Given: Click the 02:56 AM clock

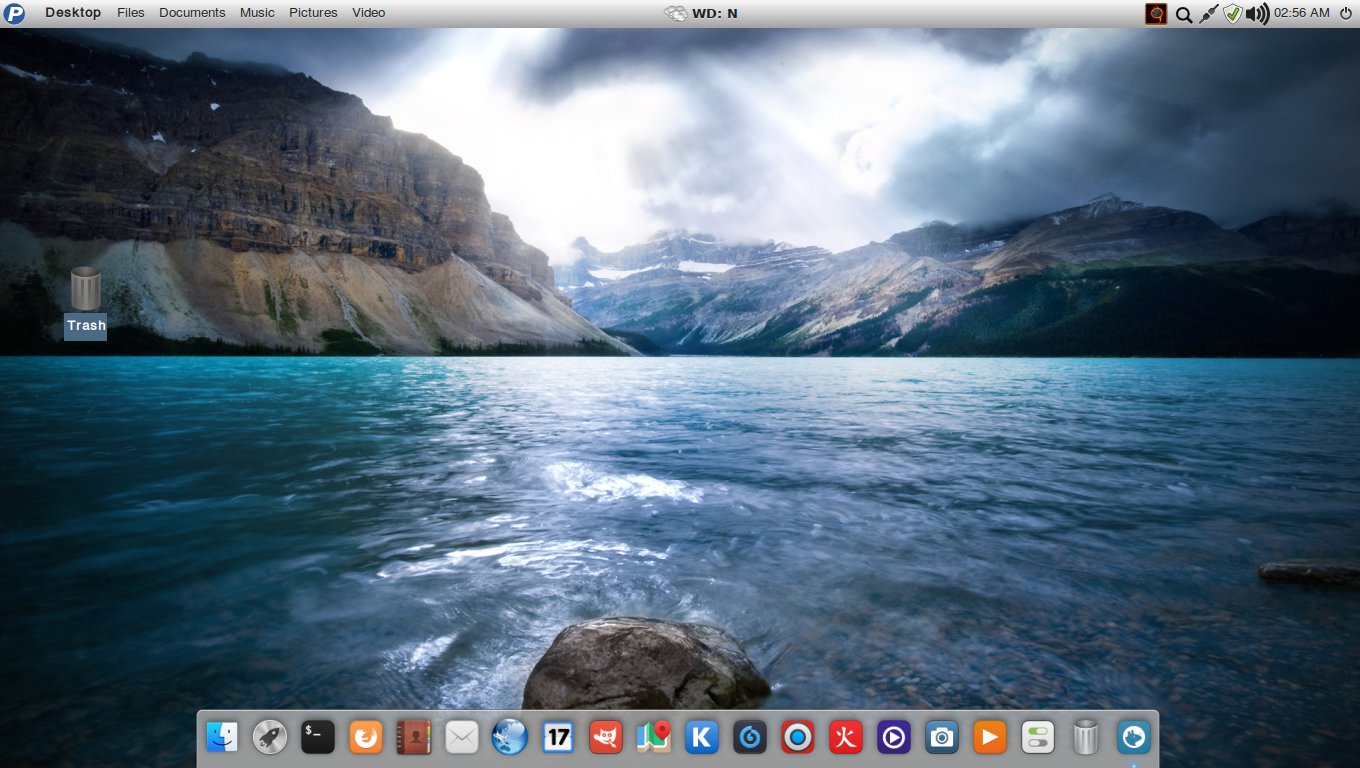Looking at the screenshot, I should click(x=1302, y=13).
